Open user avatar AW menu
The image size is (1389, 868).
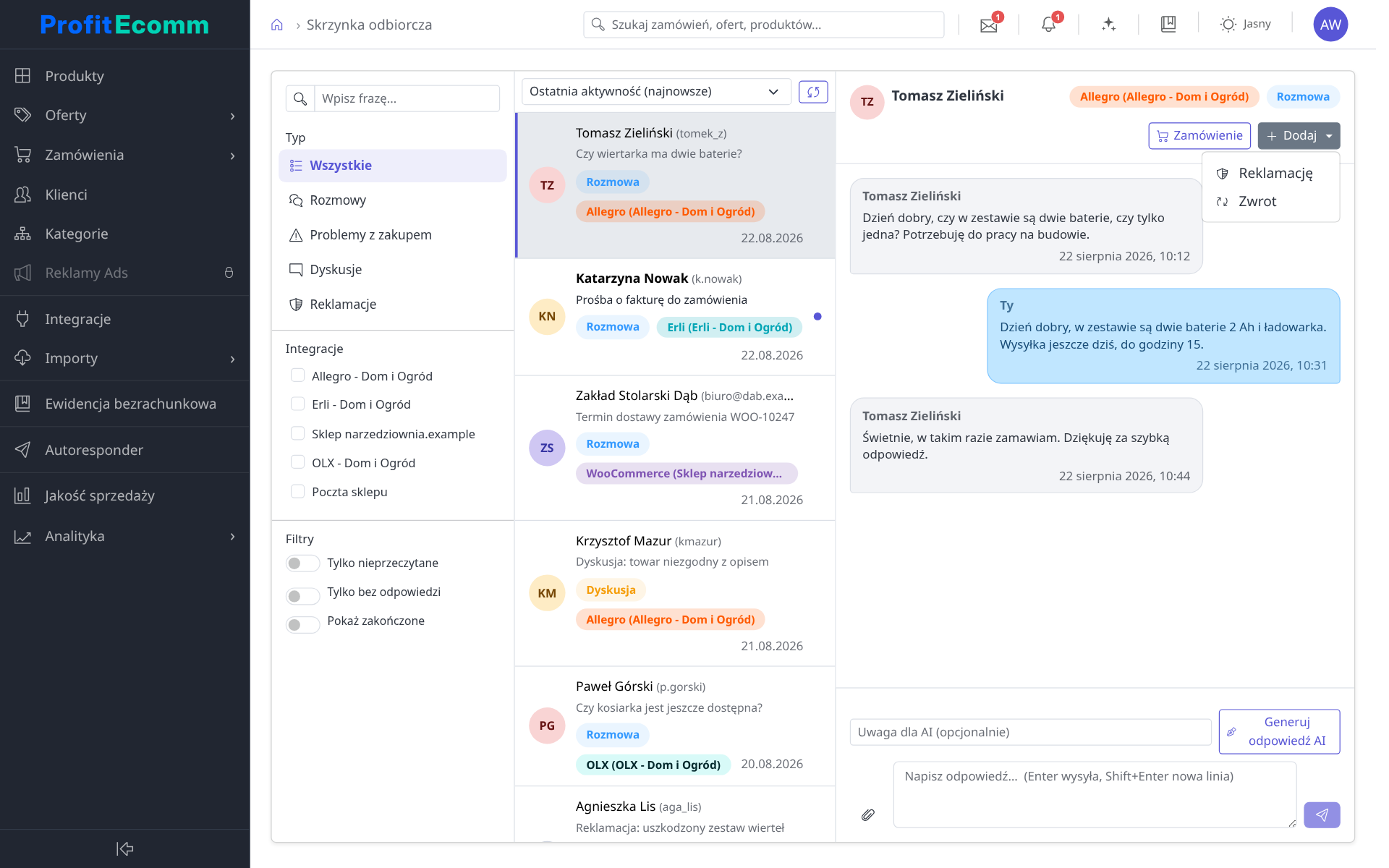tap(1330, 25)
